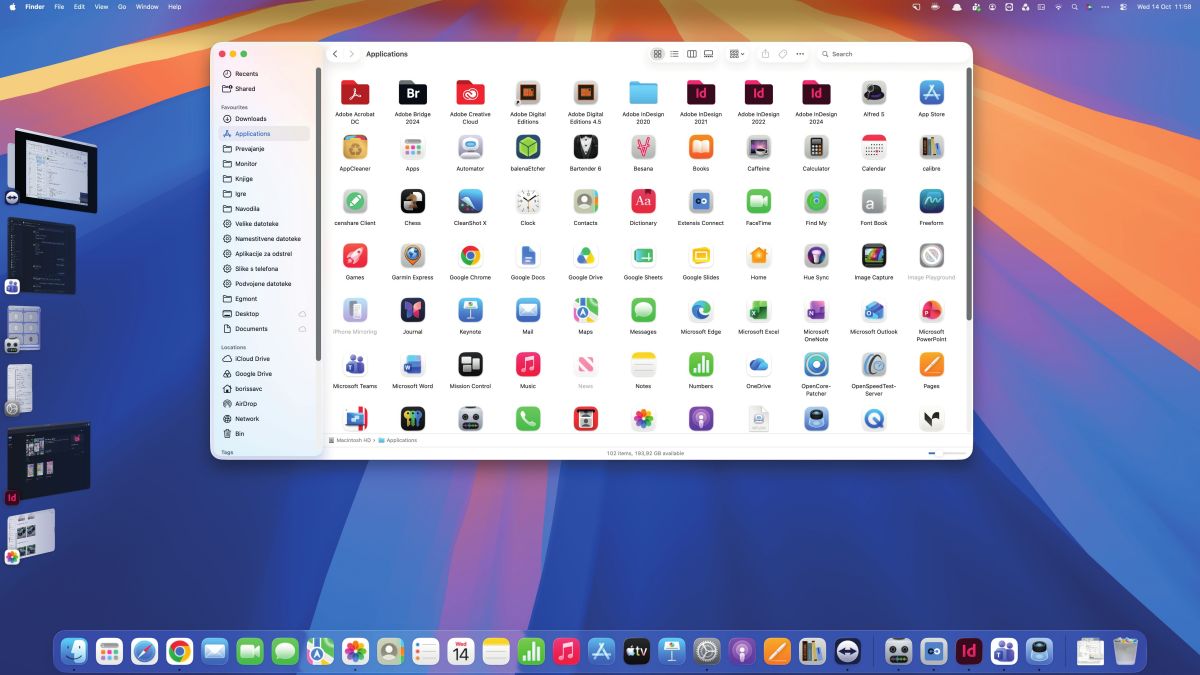
Task: Open Recents in sidebar
Action: click(x=265, y=74)
